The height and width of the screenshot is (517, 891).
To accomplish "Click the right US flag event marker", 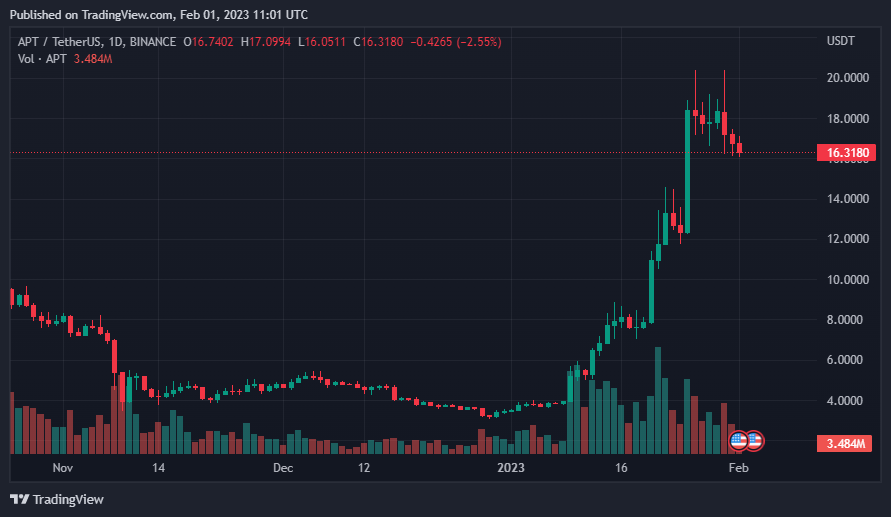I will 755,440.
